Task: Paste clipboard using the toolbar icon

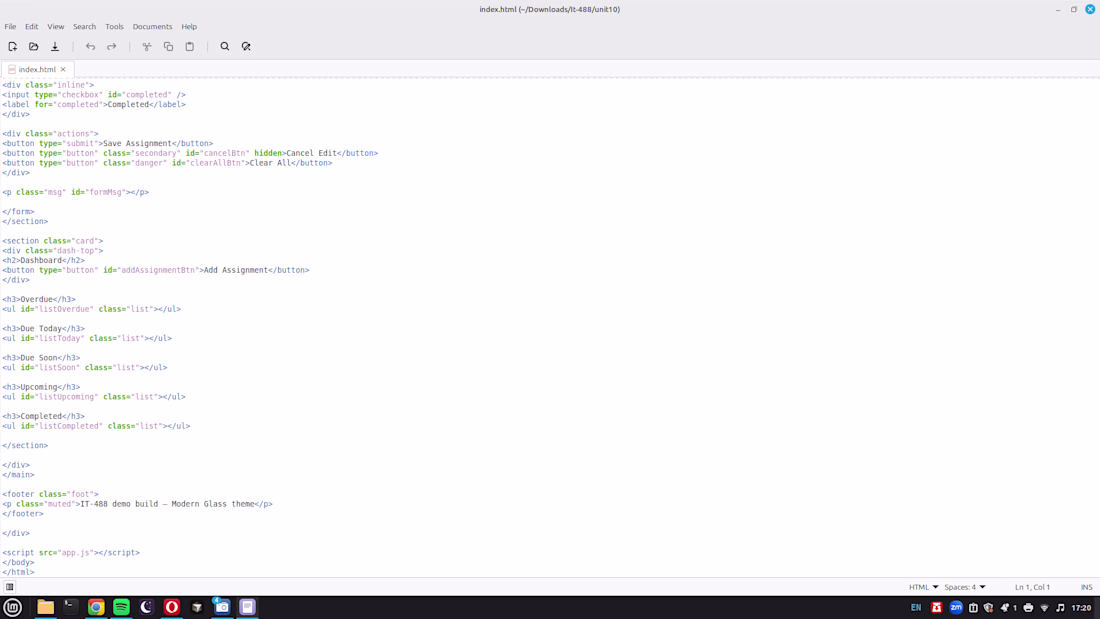Action: (189, 46)
